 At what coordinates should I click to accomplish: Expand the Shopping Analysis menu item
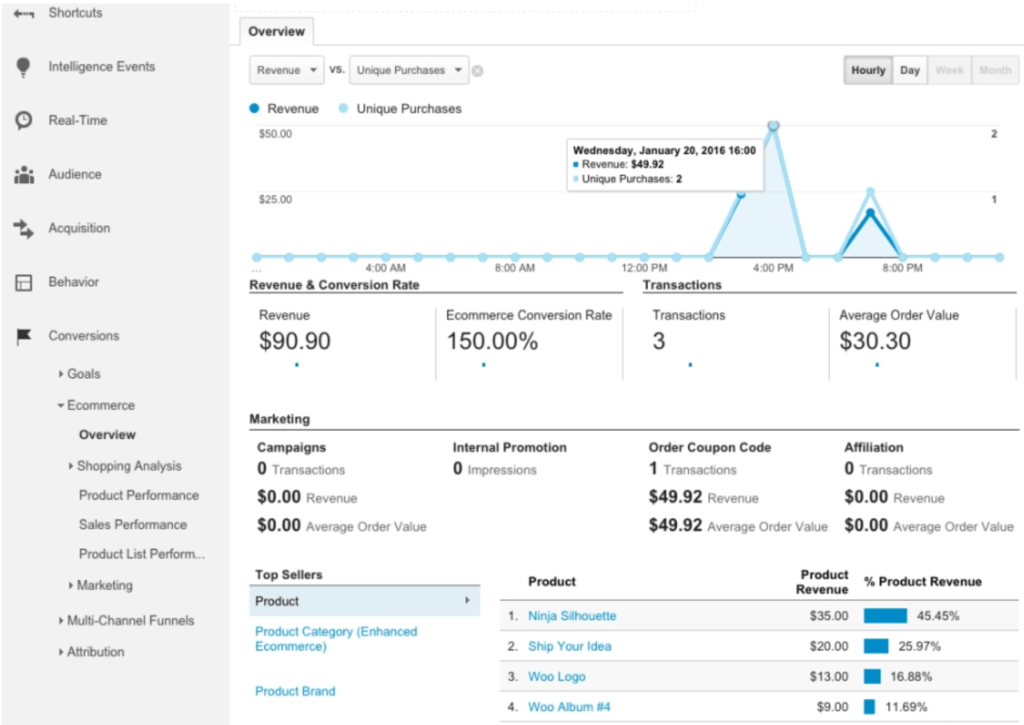coord(129,465)
